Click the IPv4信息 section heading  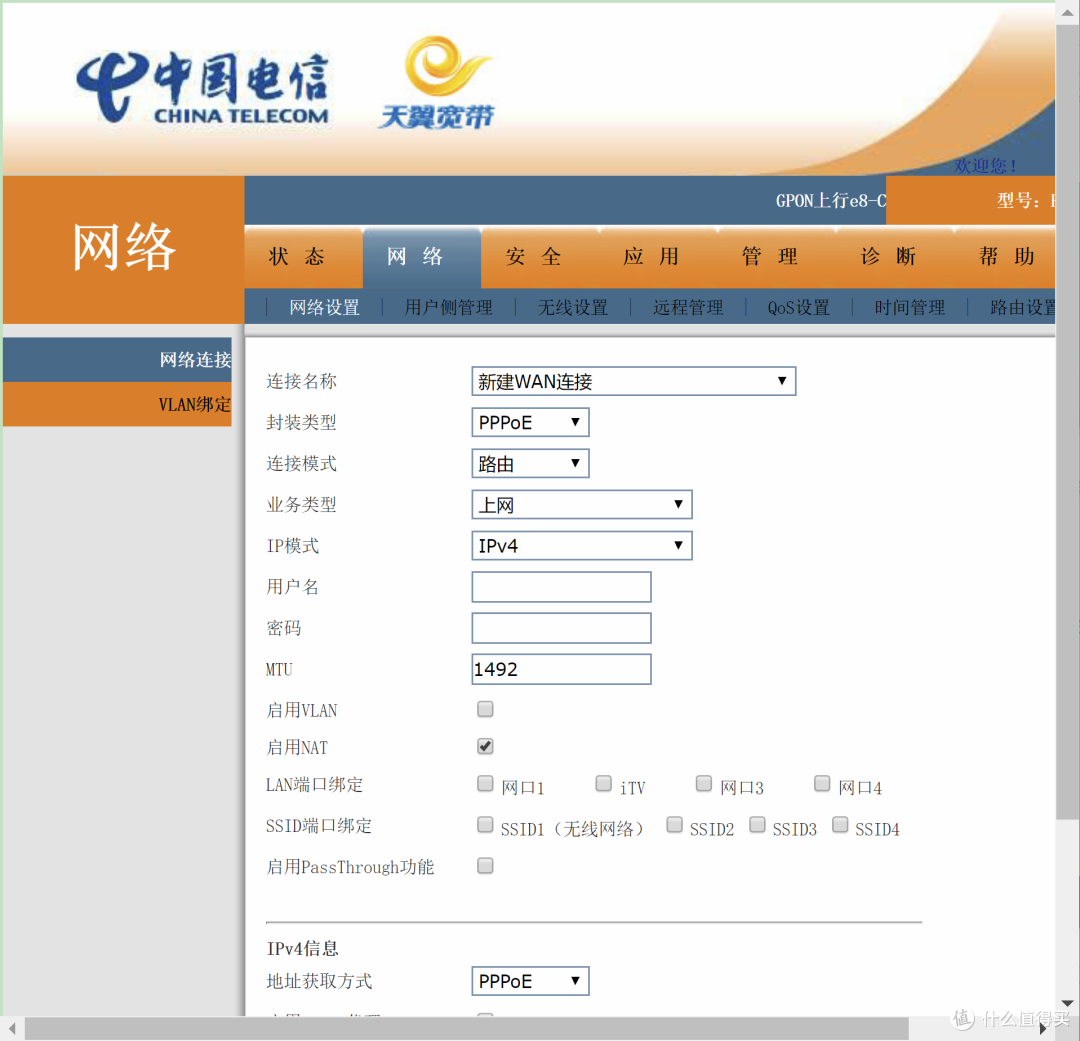302,949
